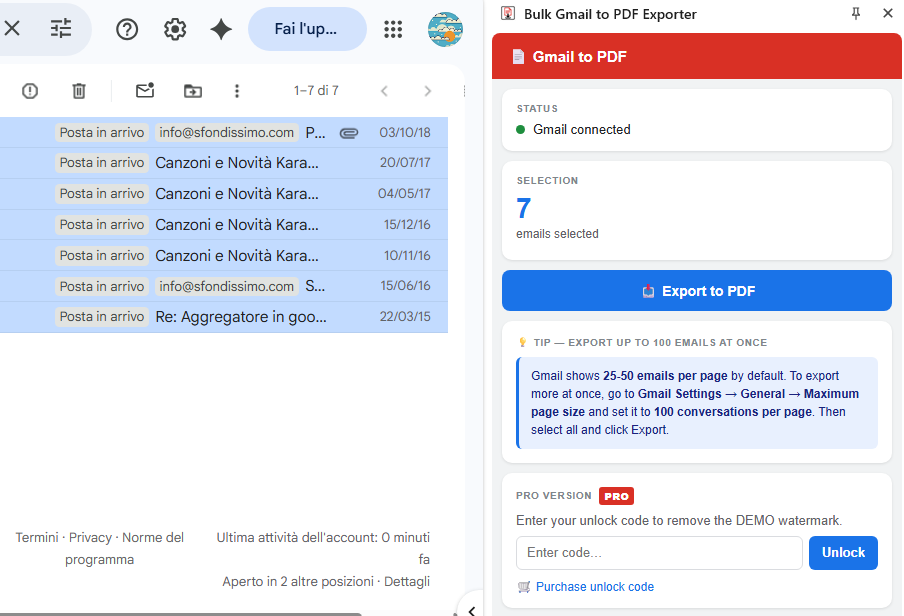Viewport: 904px width, 616px height.
Task: Open the email dated 03/10/18
Action: tap(224, 133)
